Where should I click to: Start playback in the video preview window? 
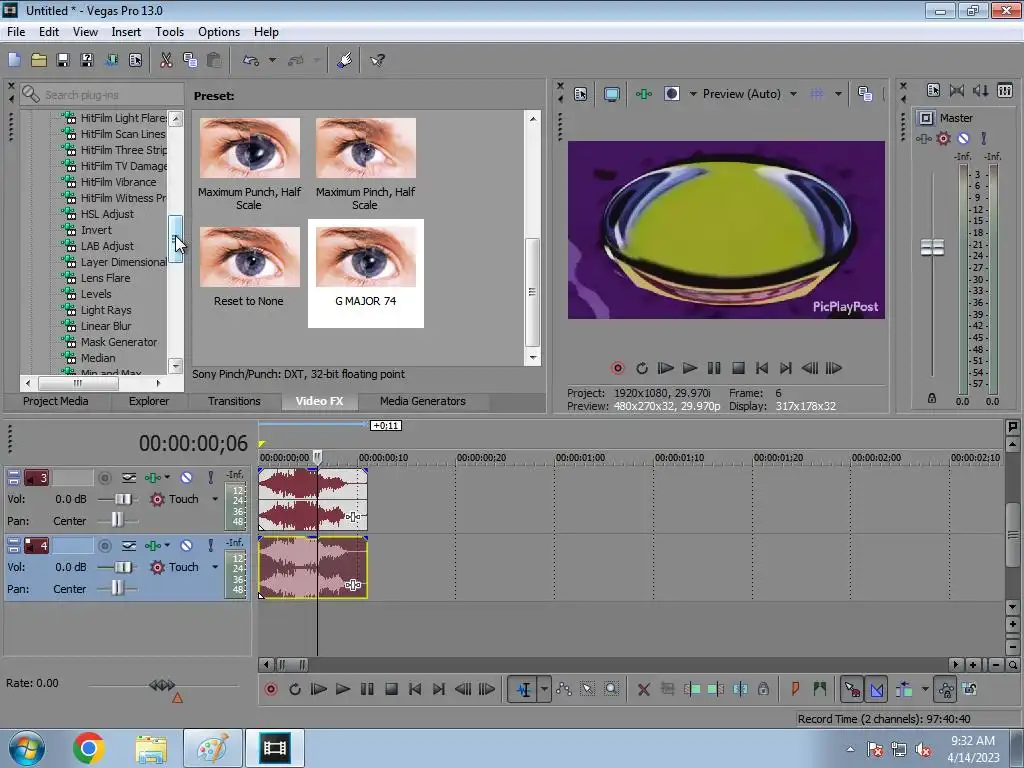click(690, 368)
